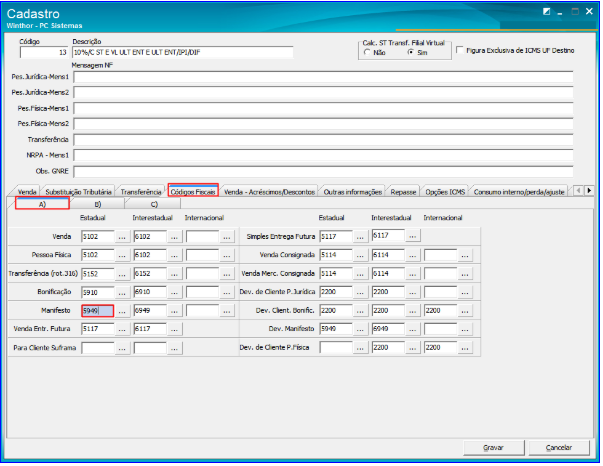Click Bonificação Interestadual field 6910
Viewport: 603px width, 466px height.
tap(150, 292)
